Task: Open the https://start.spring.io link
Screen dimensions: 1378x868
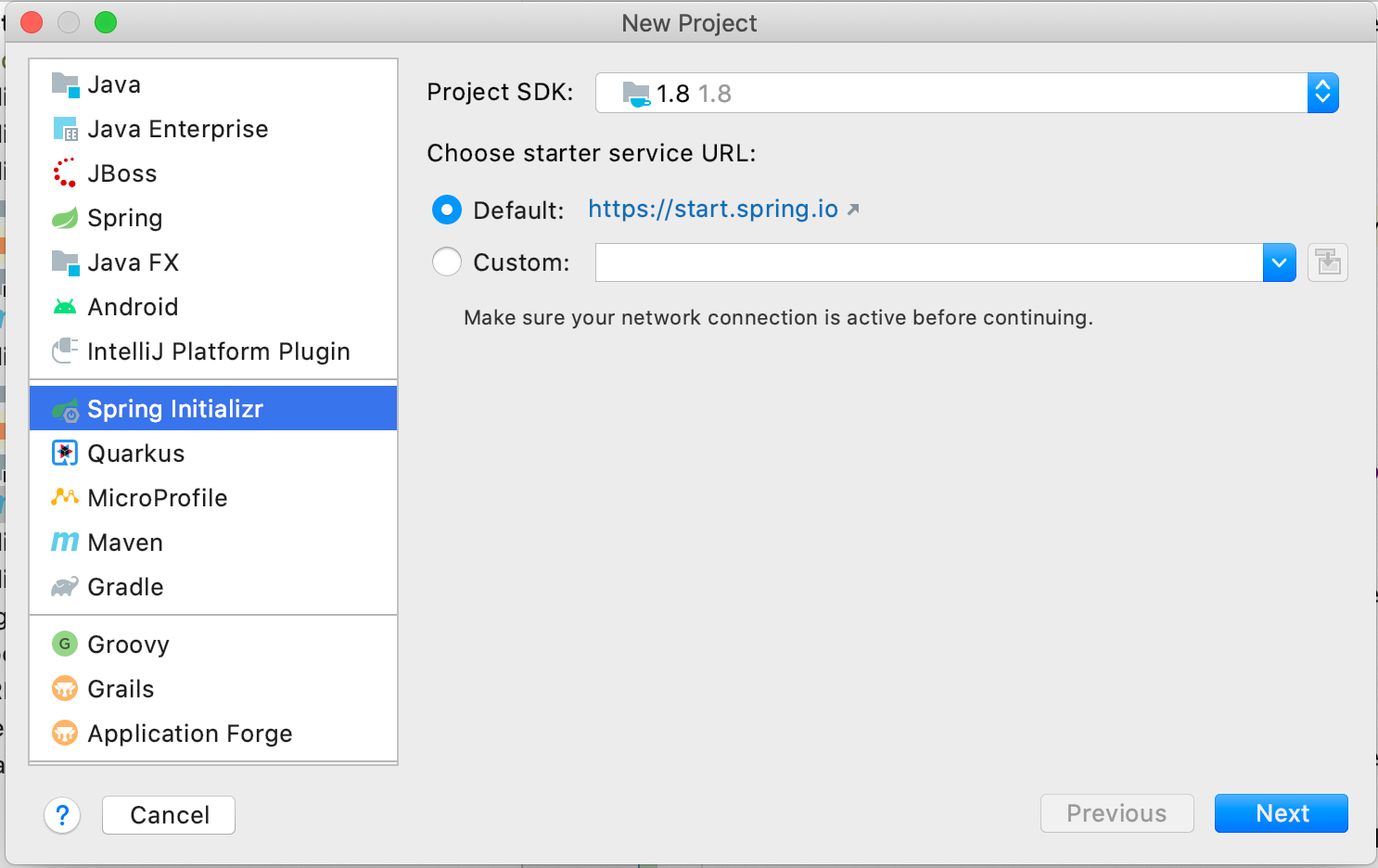Action: pyautogui.click(x=712, y=210)
